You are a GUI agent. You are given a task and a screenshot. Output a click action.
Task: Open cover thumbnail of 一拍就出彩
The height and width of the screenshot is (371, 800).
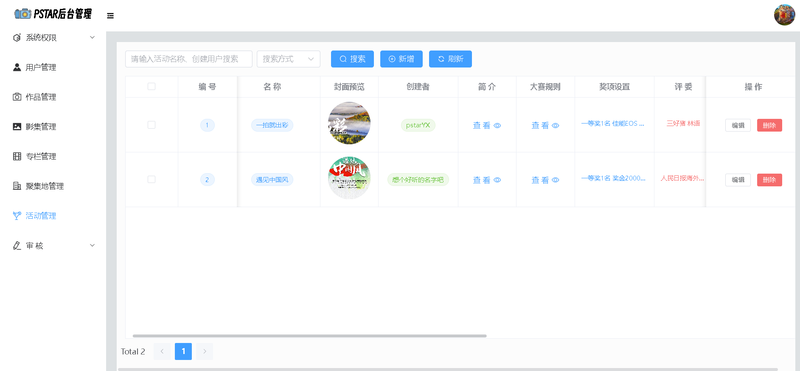349,123
